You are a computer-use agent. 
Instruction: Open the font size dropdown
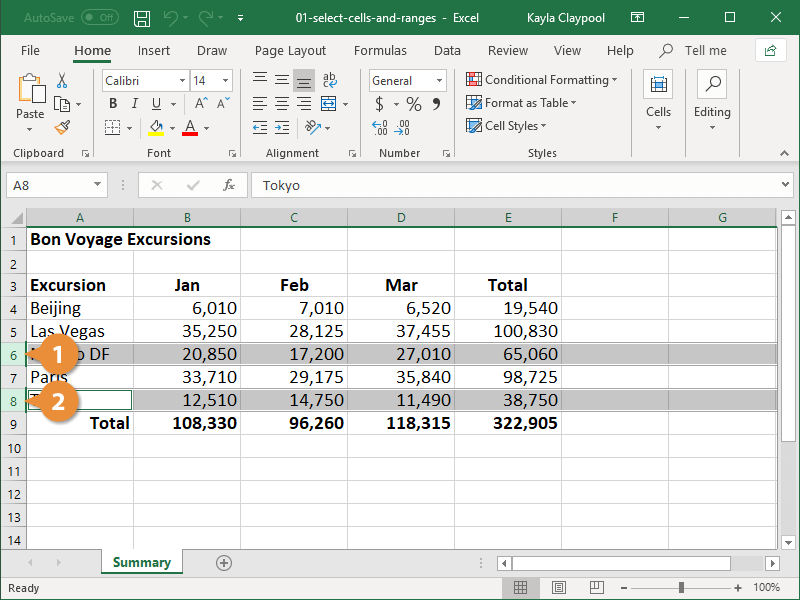(226, 80)
